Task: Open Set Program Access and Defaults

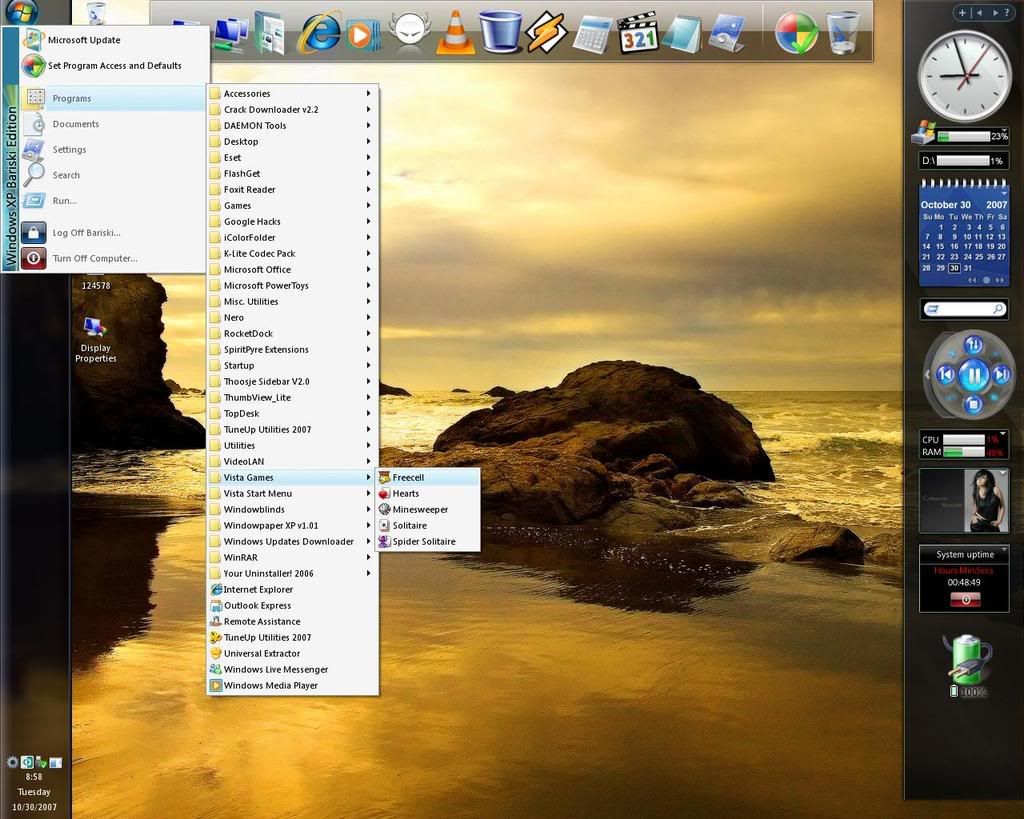Action: point(112,65)
